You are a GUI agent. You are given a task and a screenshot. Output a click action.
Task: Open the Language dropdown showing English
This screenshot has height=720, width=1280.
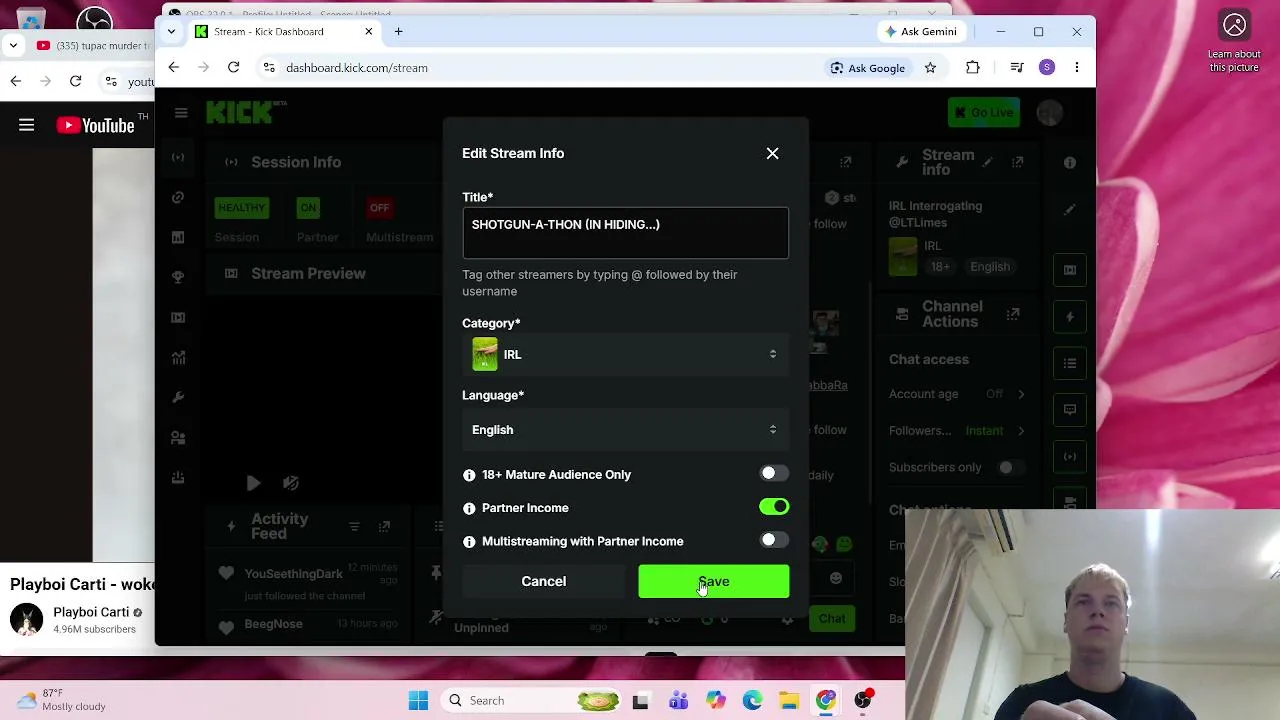pos(625,430)
